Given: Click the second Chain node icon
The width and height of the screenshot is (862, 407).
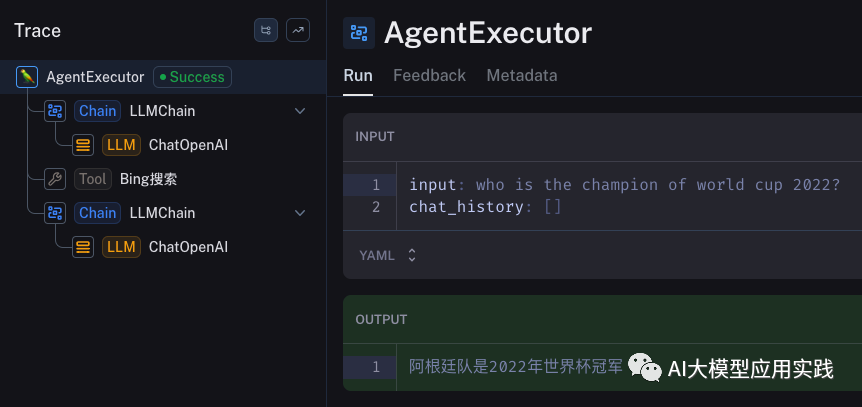Looking at the screenshot, I should click(x=56, y=212).
